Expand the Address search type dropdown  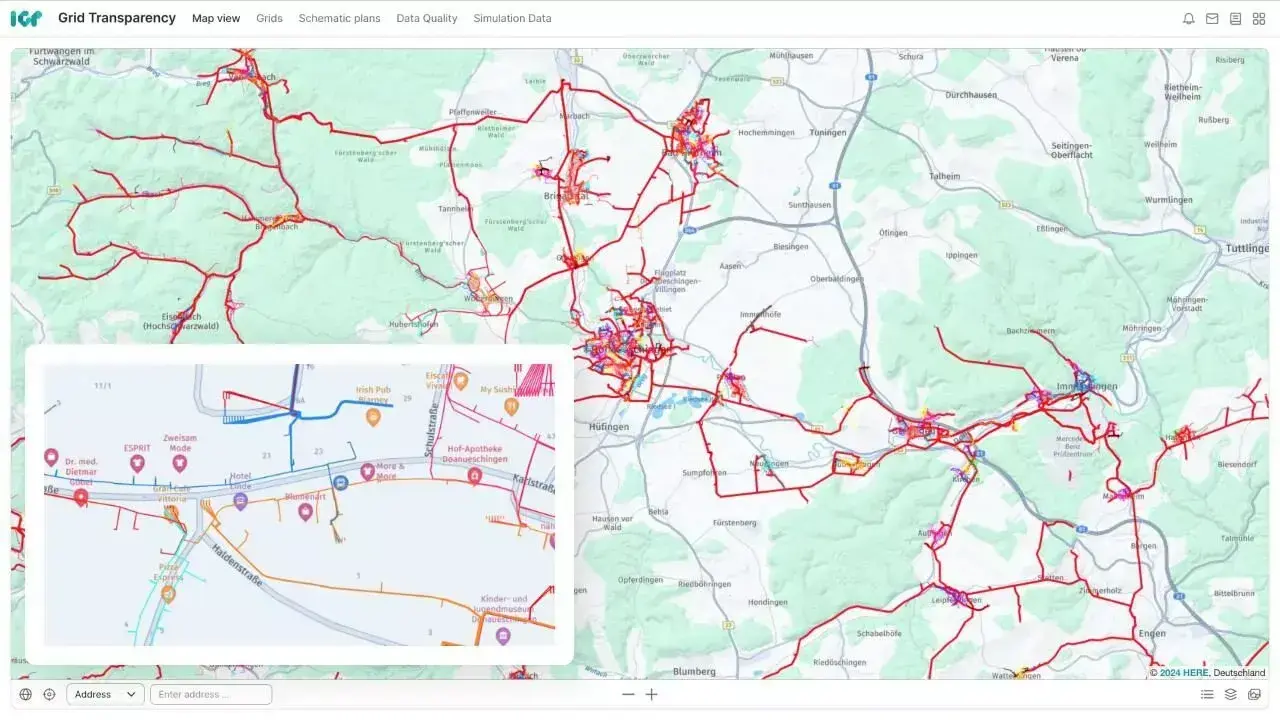tap(105, 694)
